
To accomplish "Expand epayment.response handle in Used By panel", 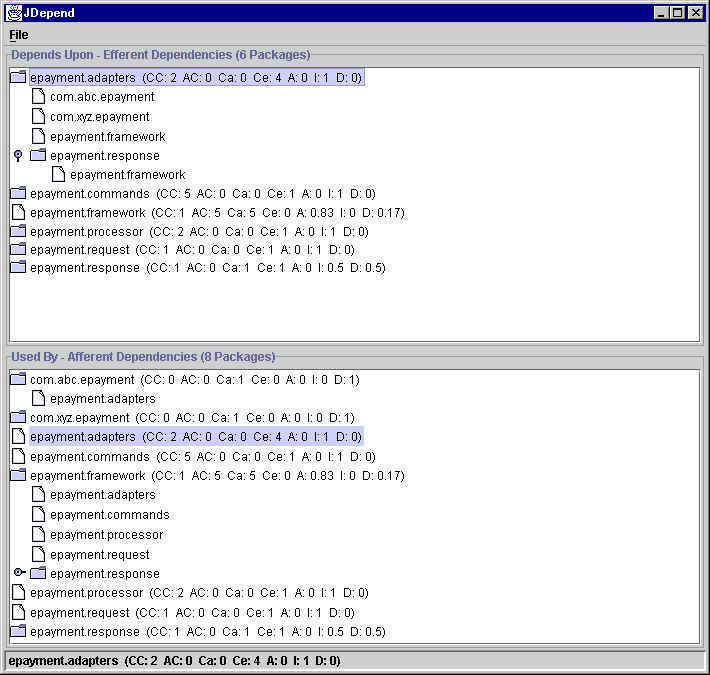I will [x=18, y=573].
